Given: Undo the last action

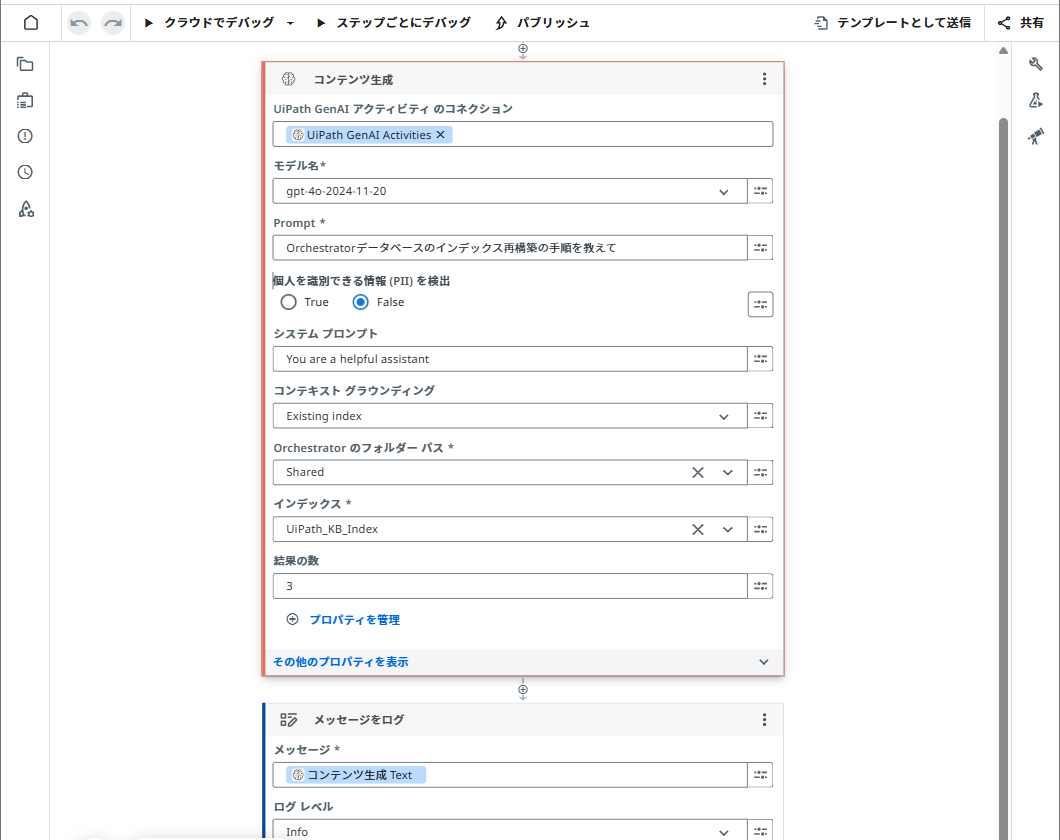Looking at the screenshot, I should tap(79, 23).
